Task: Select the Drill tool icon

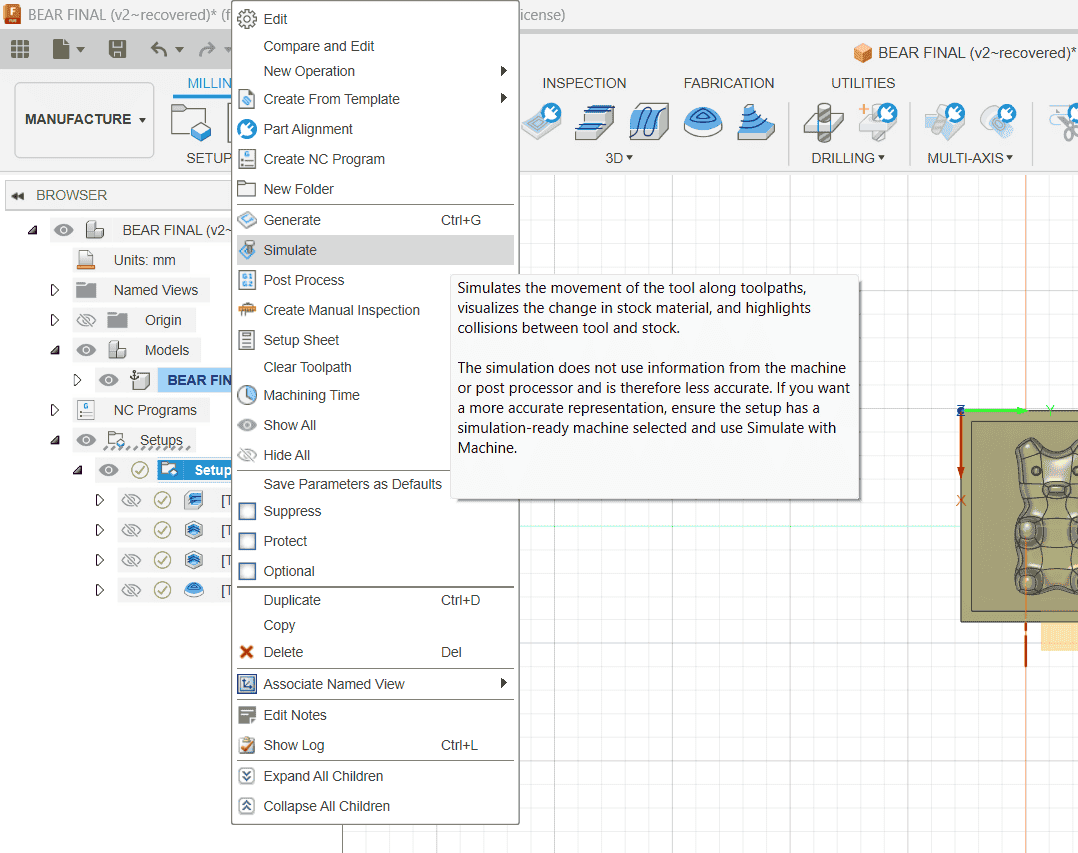Action: pos(823,122)
